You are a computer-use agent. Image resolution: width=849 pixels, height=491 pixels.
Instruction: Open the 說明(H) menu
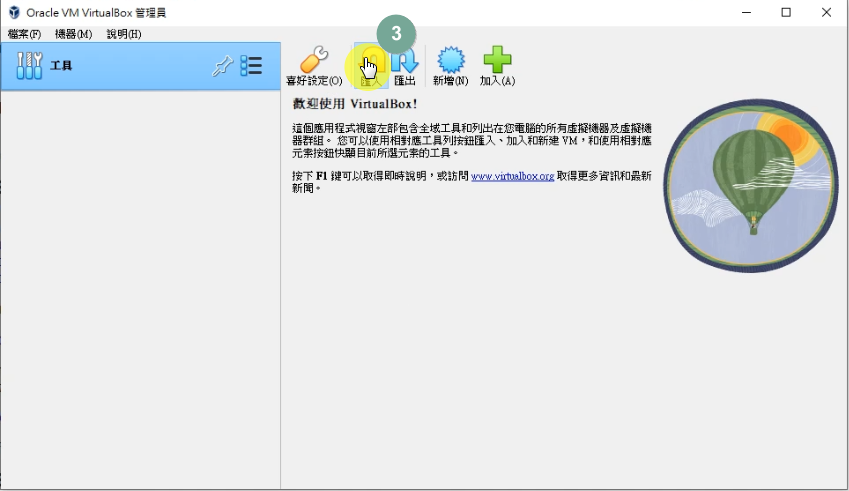[123, 34]
